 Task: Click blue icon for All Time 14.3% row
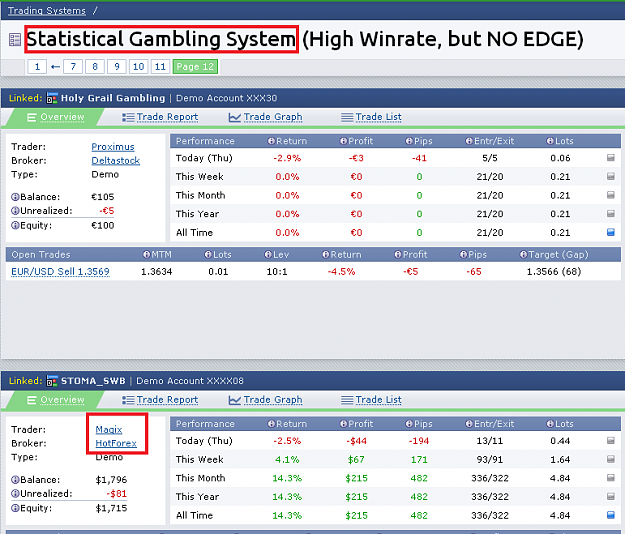pyautogui.click(x=611, y=515)
